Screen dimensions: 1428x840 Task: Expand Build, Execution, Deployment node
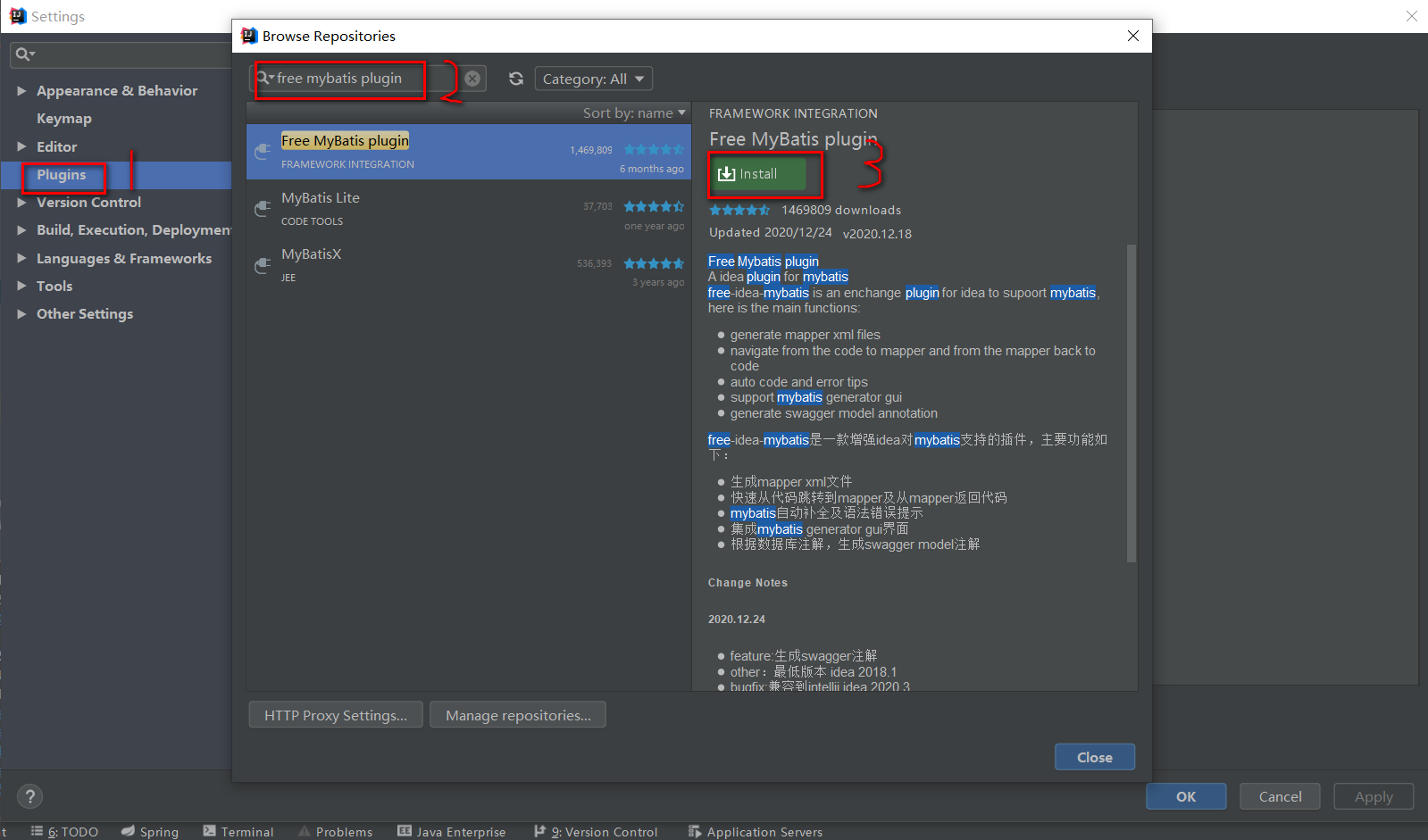21,230
